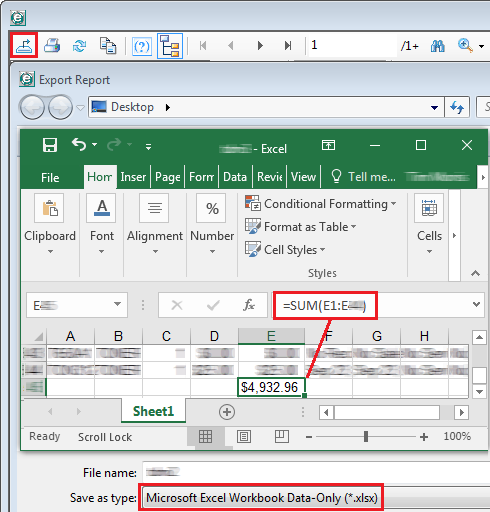
Task: Click the Print report icon
Action: click(52, 45)
